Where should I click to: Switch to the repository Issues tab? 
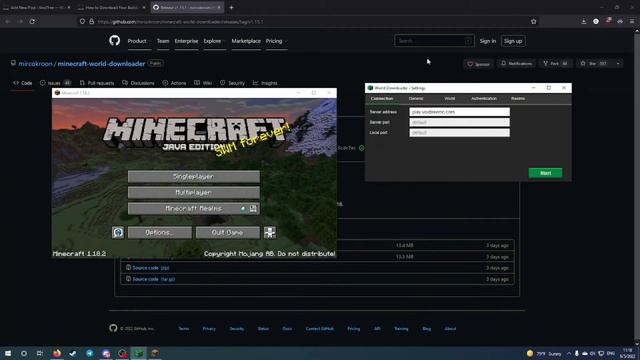click(55, 83)
